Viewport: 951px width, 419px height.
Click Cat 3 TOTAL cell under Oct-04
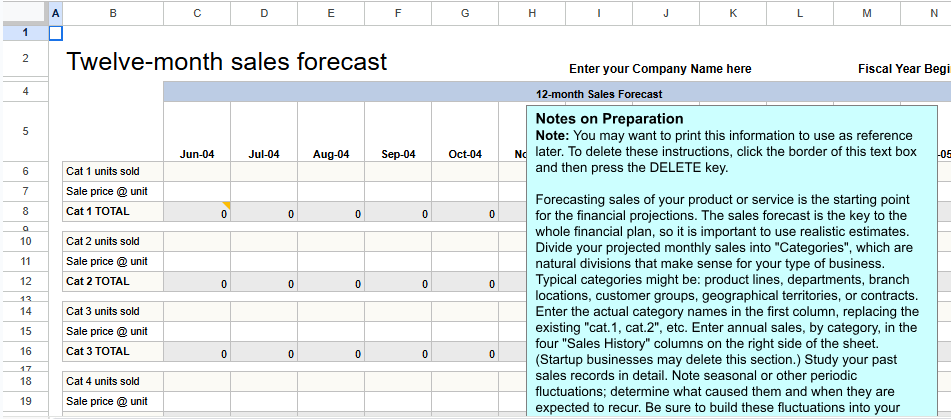tap(465, 351)
